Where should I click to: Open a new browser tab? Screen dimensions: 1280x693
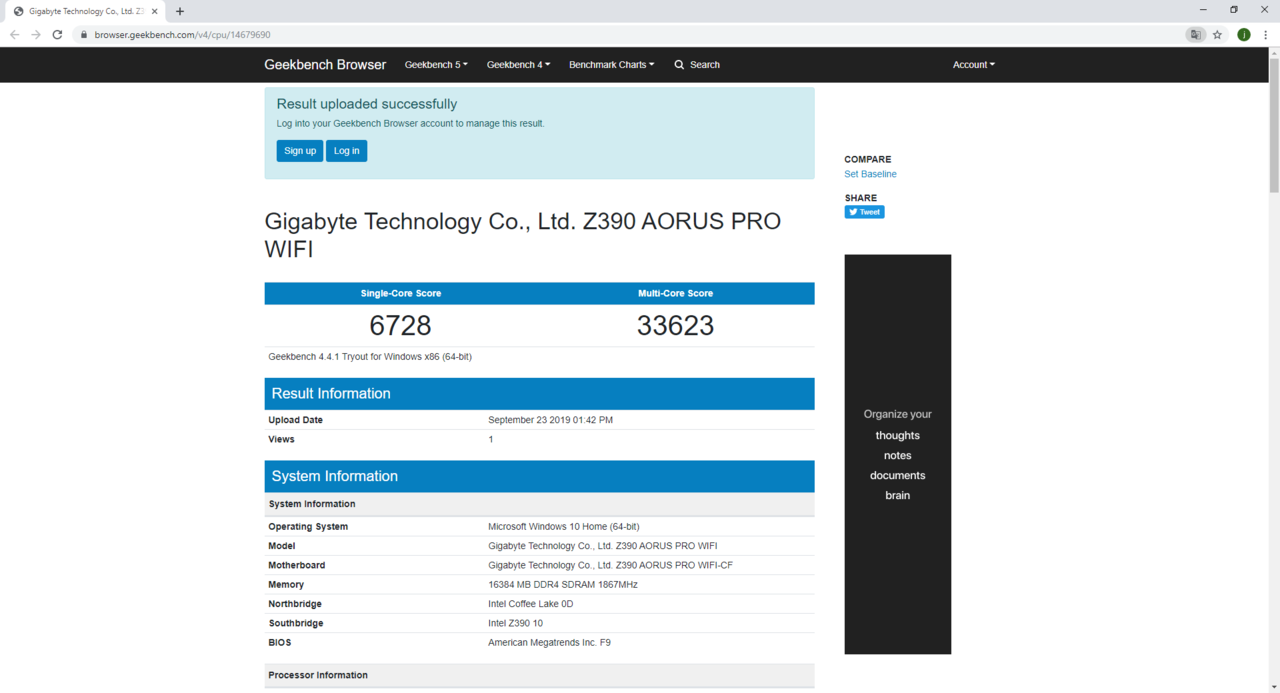pos(180,11)
